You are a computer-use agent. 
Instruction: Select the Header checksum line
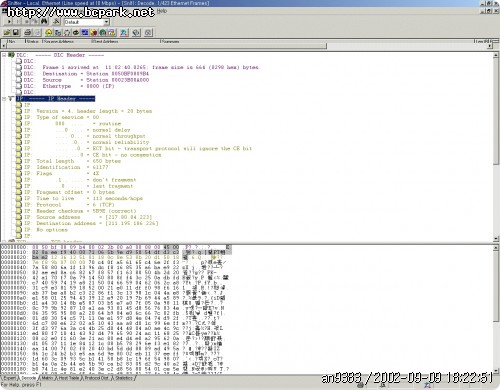pyautogui.click(x=80, y=211)
